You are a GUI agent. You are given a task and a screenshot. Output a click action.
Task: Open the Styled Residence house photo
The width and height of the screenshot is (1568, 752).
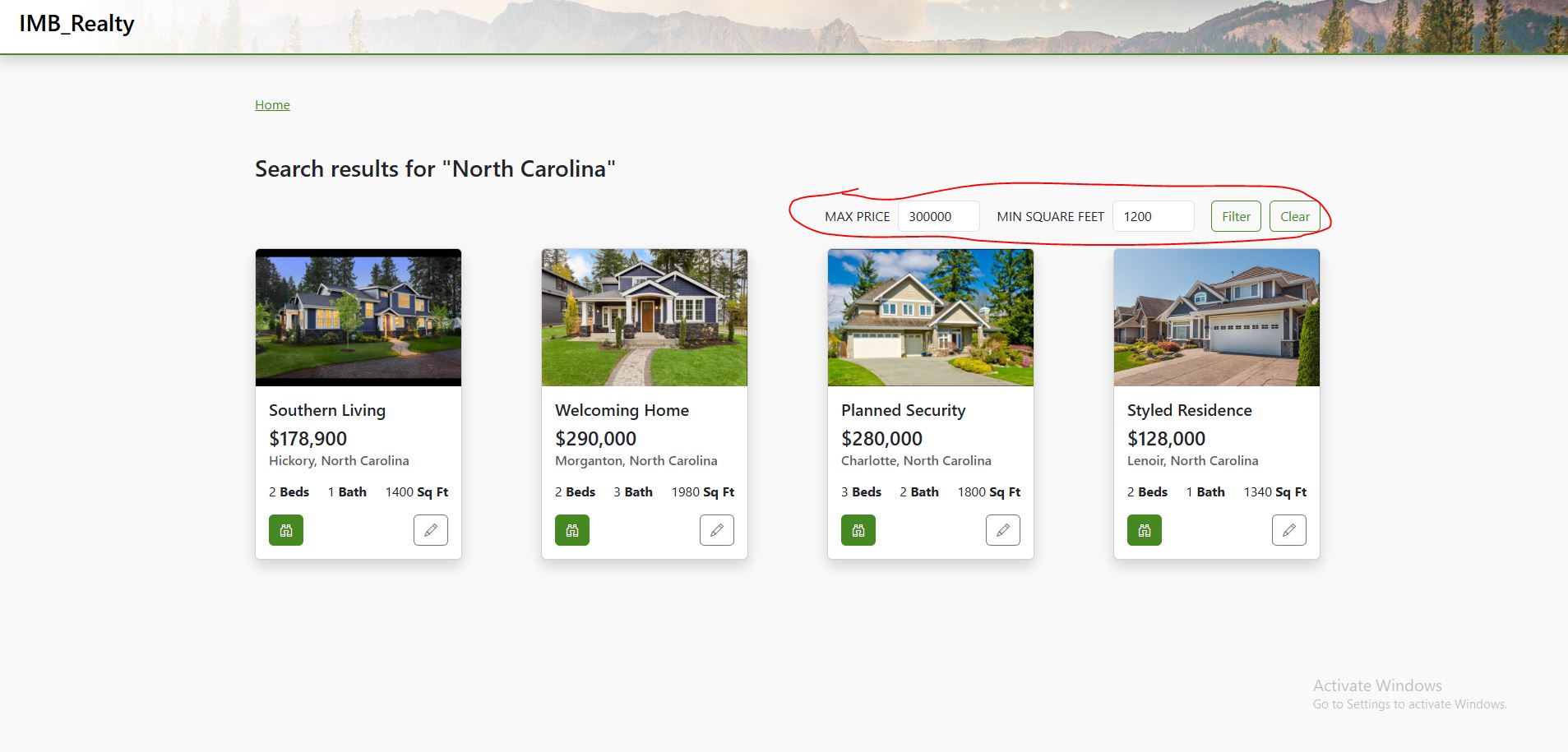[x=1217, y=317]
